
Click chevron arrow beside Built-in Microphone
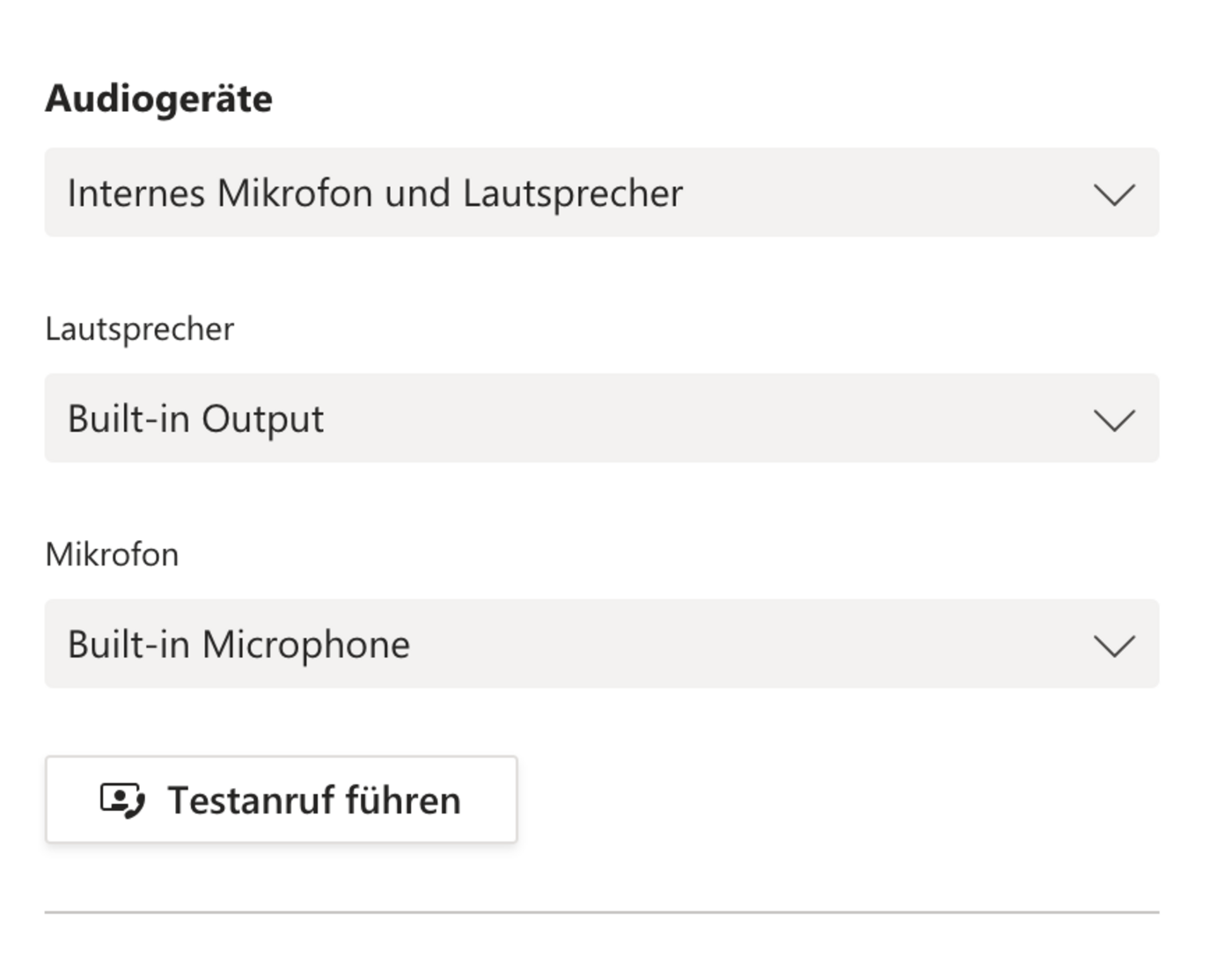pos(1114,646)
